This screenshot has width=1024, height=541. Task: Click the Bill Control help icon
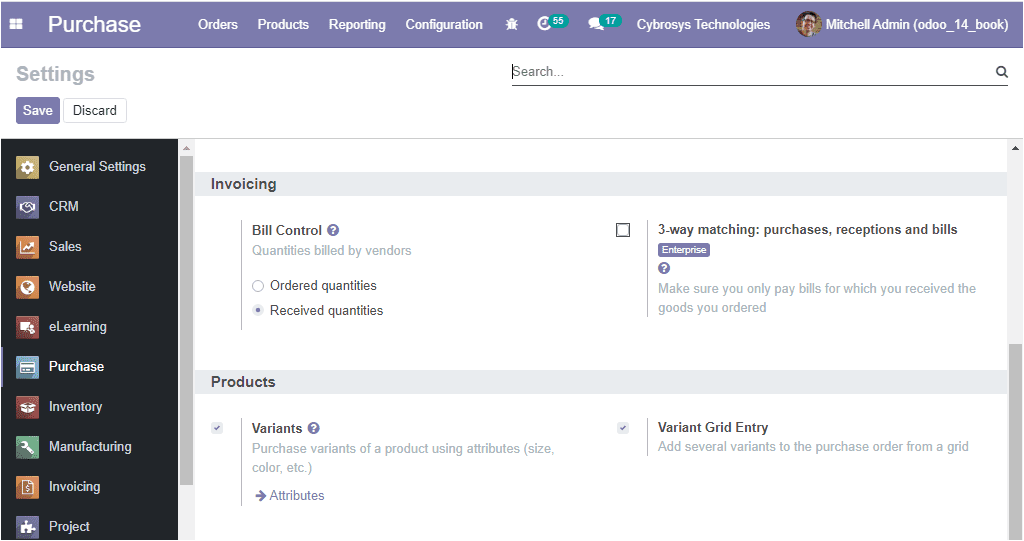(333, 230)
